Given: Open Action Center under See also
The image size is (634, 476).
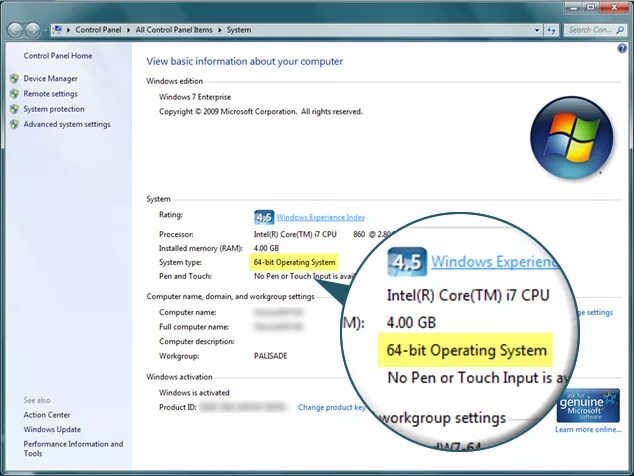Looking at the screenshot, I should (x=46, y=415).
